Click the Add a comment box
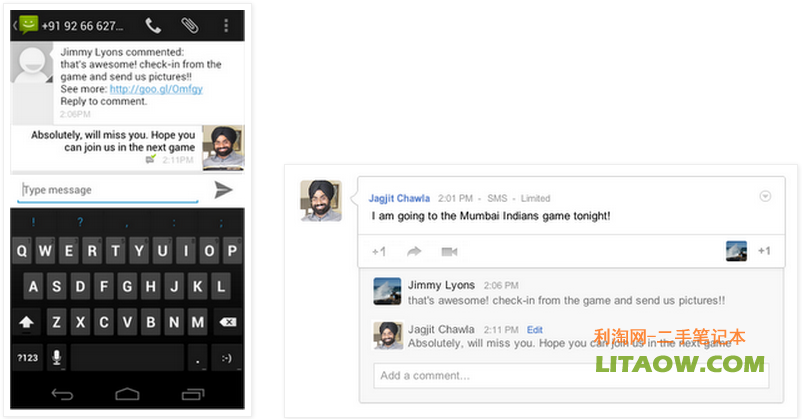The image size is (802, 419). pyautogui.click(x=570, y=376)
